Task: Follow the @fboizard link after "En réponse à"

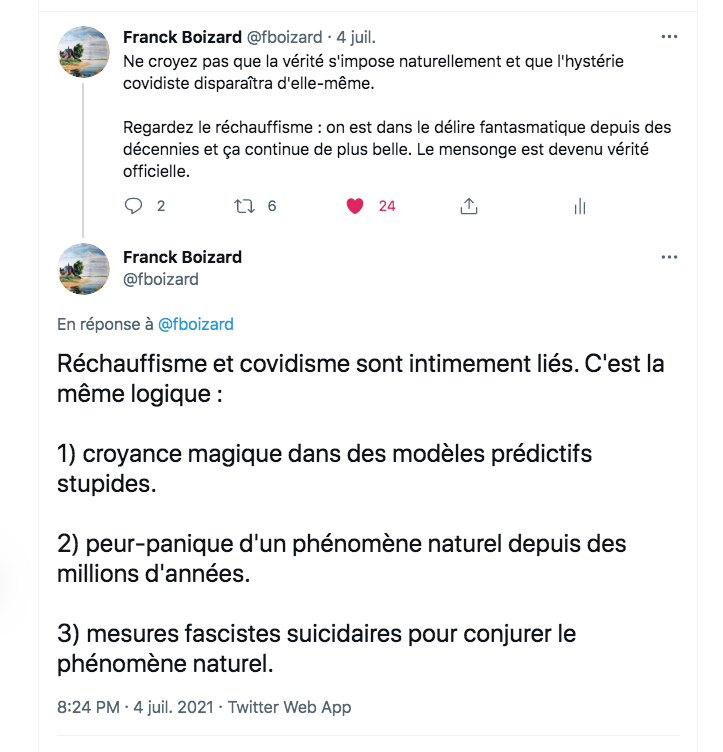Action: (196, 324)
